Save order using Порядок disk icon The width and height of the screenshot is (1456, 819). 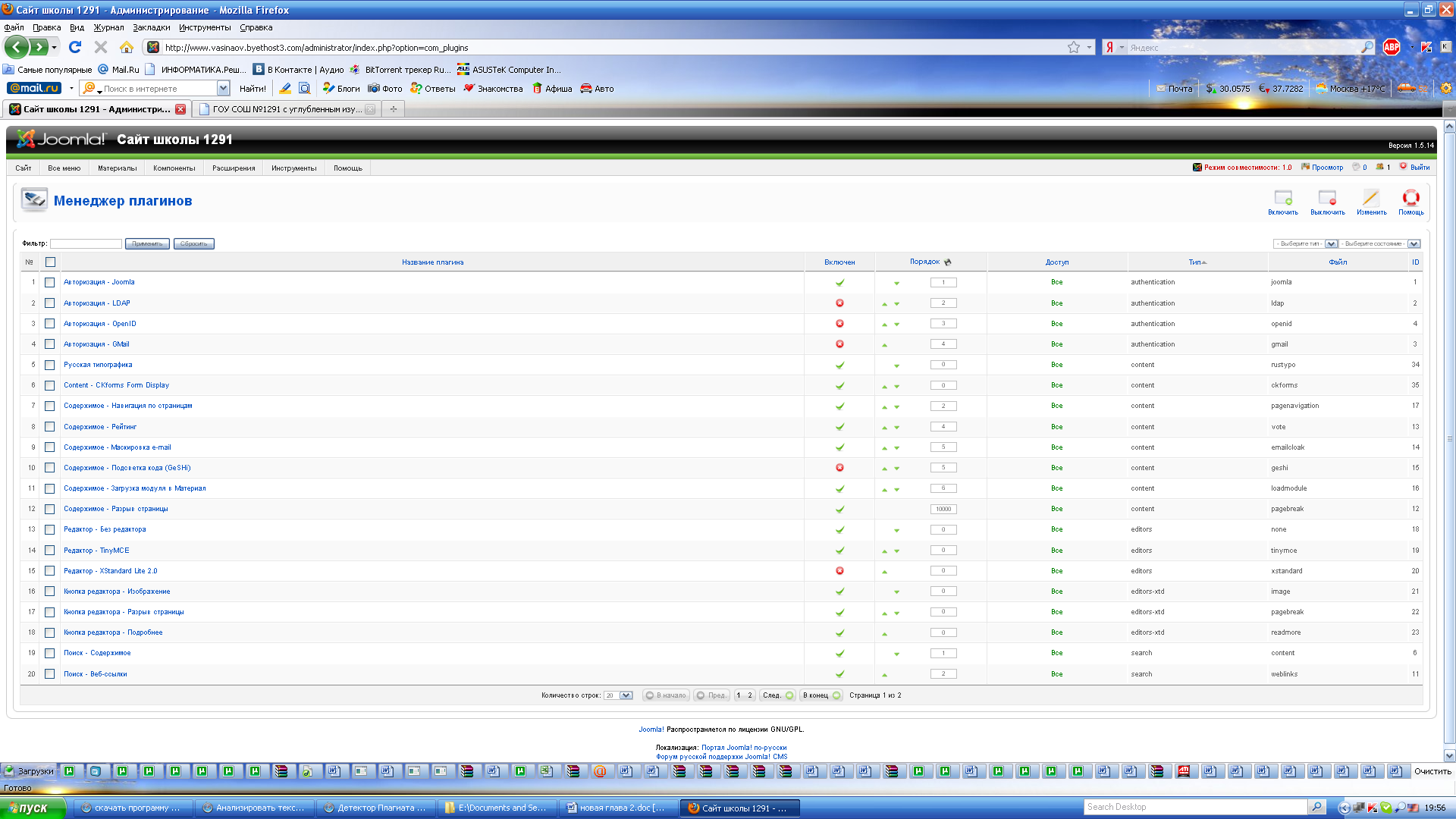[948, 262]
